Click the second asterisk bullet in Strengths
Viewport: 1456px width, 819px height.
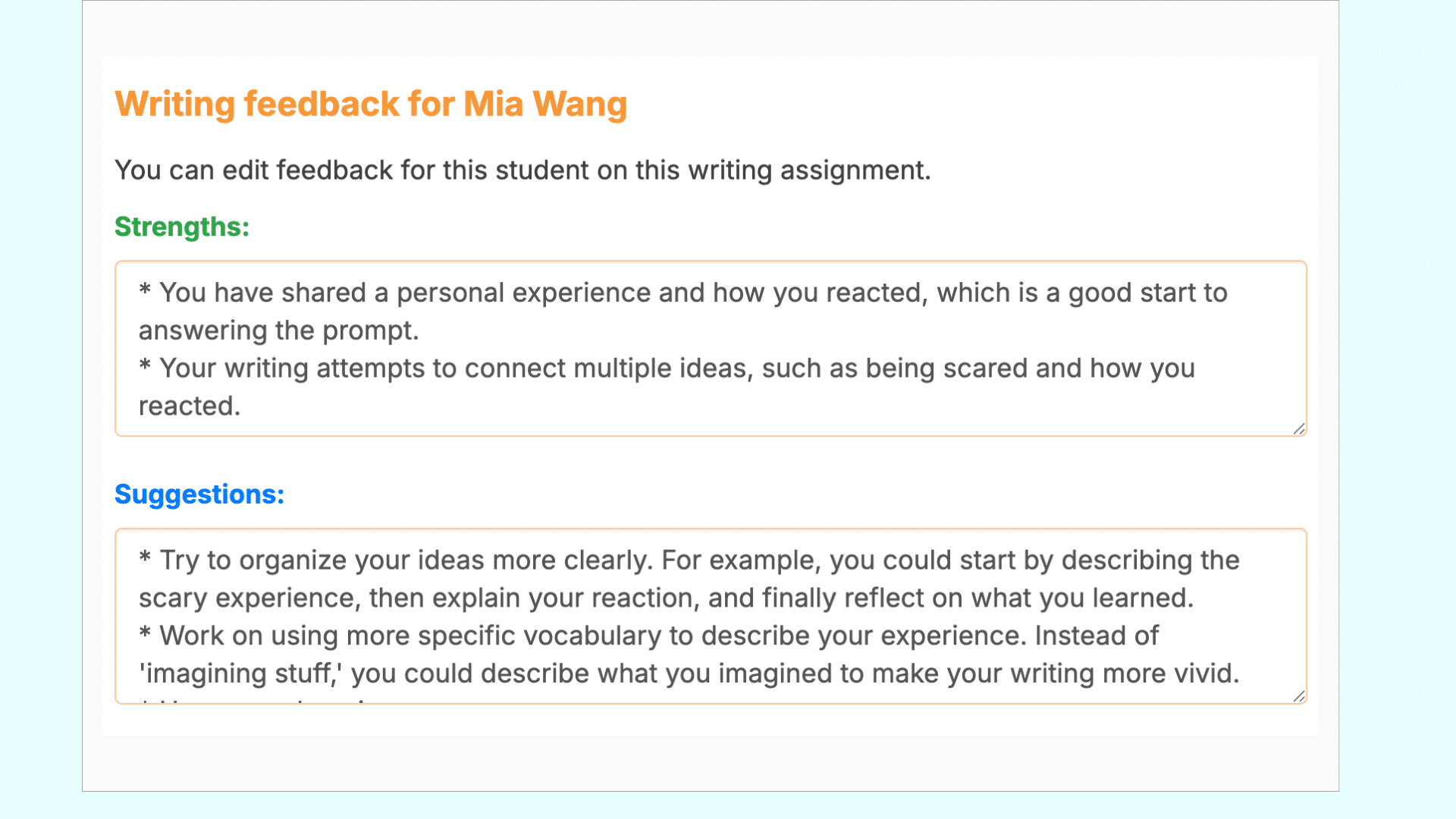145,367
